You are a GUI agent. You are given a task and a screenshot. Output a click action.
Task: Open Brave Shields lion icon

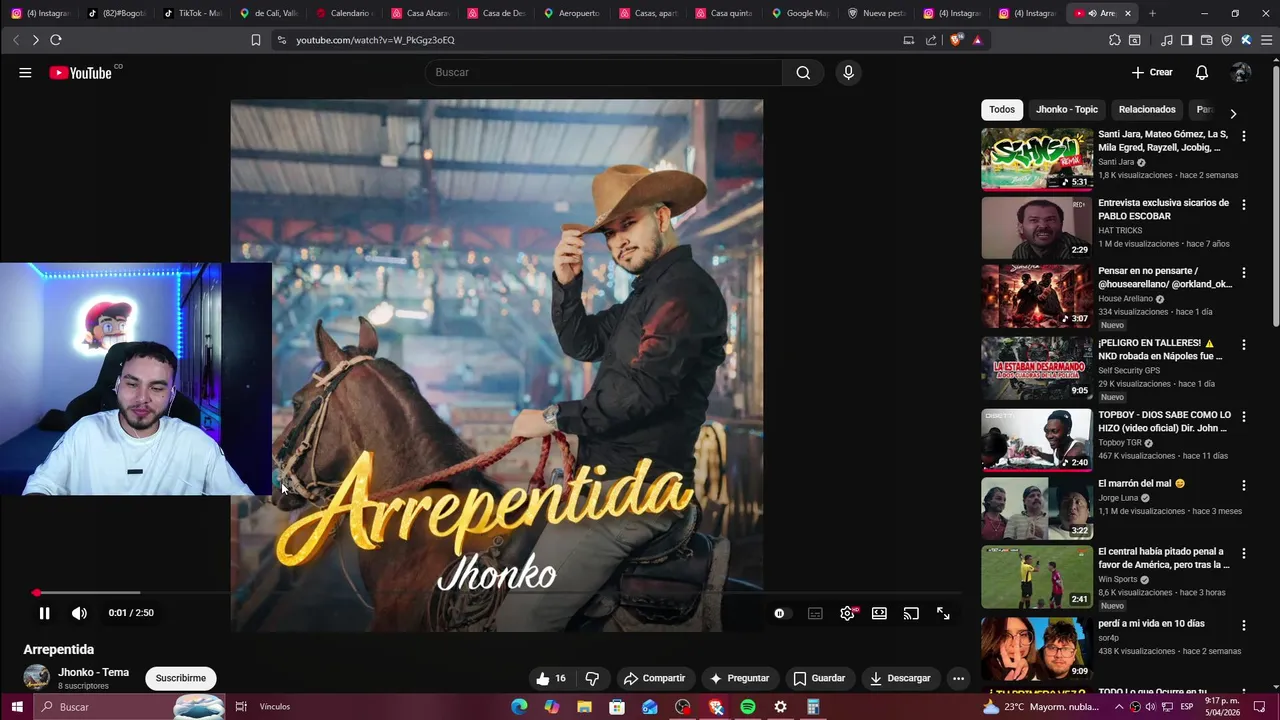click(956, 40)
